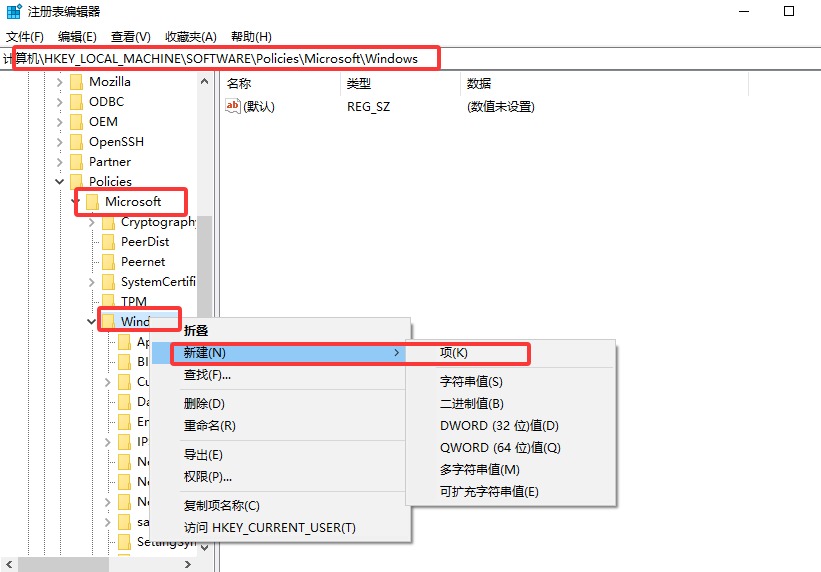Click the horizontal scrollbar left arrow
This screenshot has width=821, height=572.
[9, 564]
